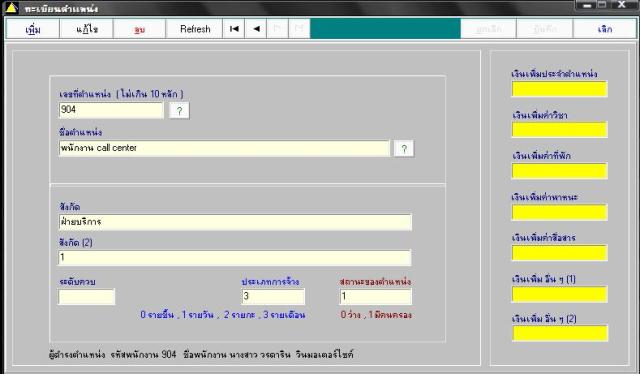Click the empty ระดับควบ input field
Viewport: 640px width, 374px height.
pos(87,297)
